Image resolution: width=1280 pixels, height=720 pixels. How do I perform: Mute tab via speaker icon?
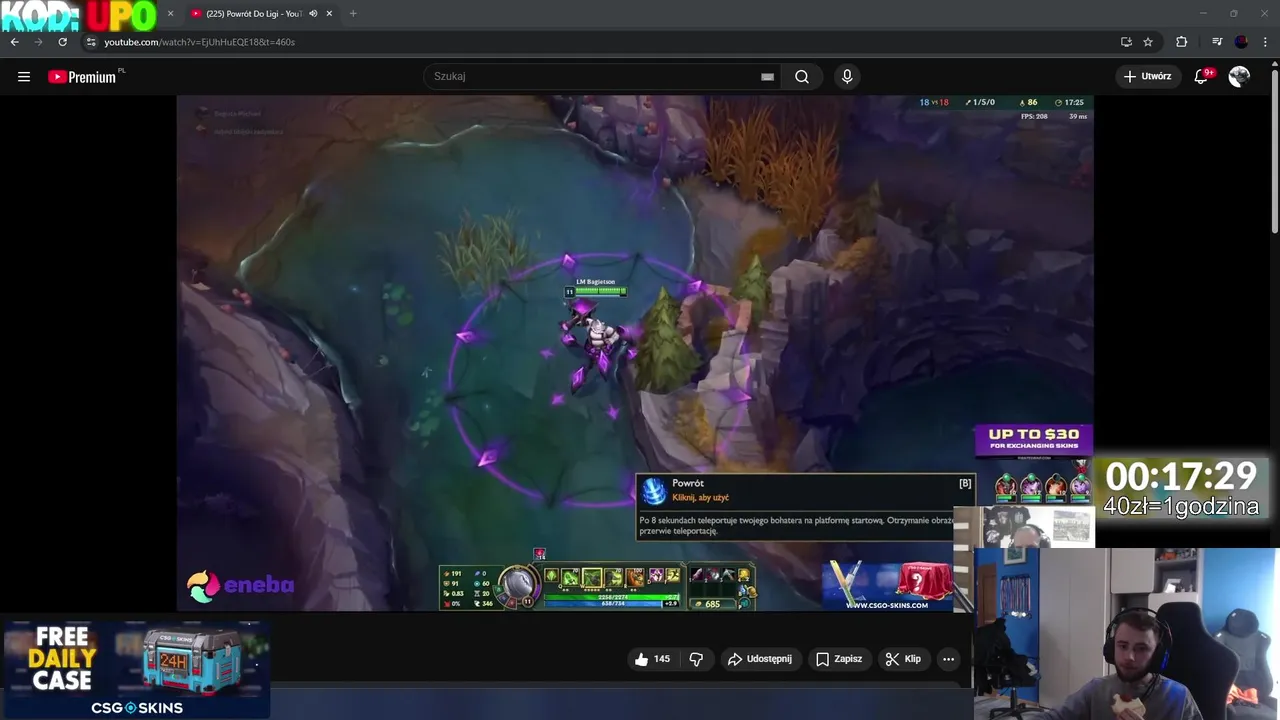click(313, 14)
